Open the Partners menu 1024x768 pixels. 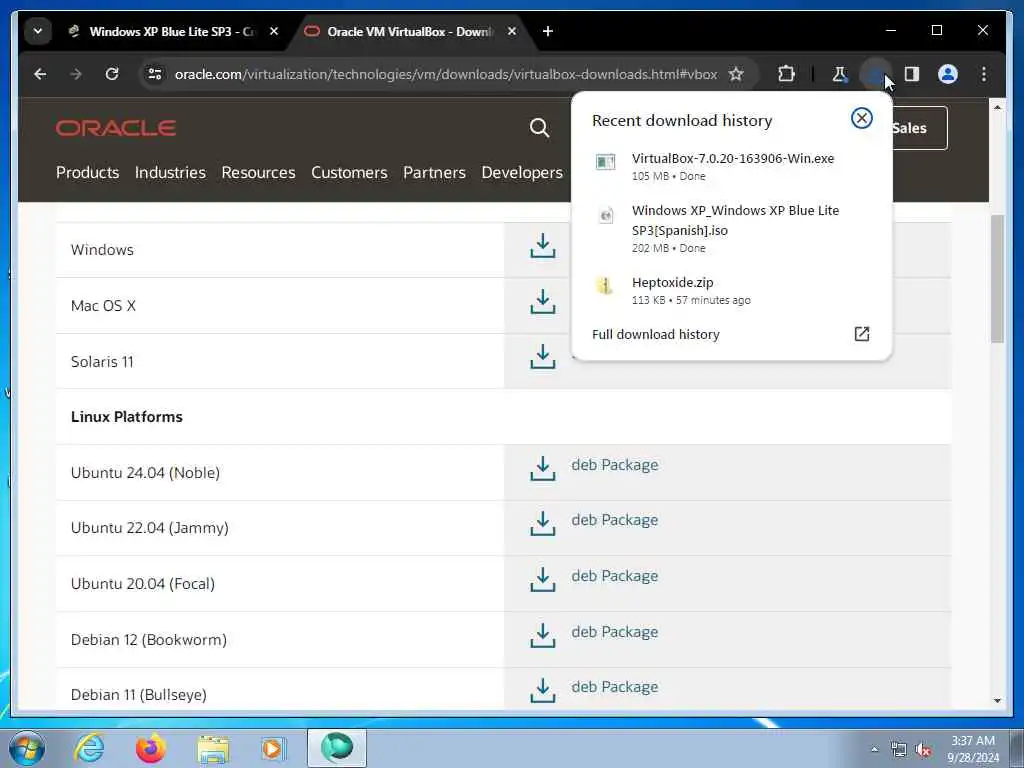tap(434, 172)
